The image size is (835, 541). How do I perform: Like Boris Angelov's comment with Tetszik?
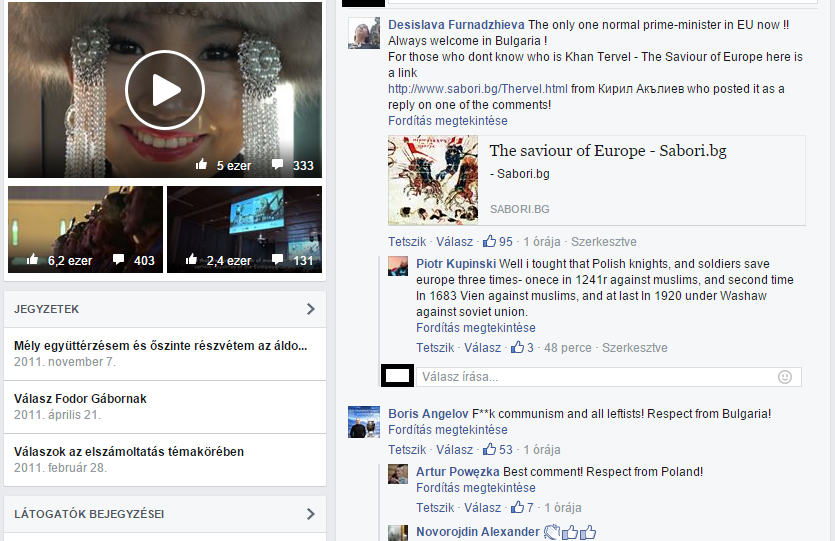(x=407, y=450)
